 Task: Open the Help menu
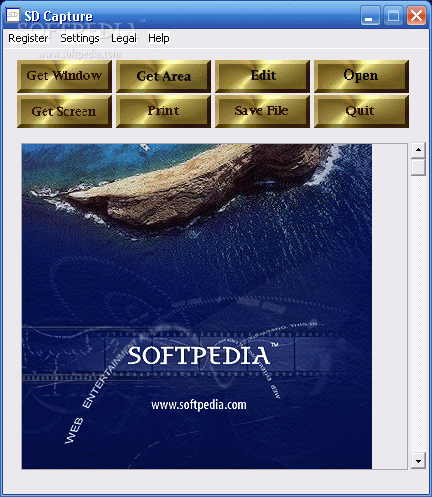click(159, 38)
